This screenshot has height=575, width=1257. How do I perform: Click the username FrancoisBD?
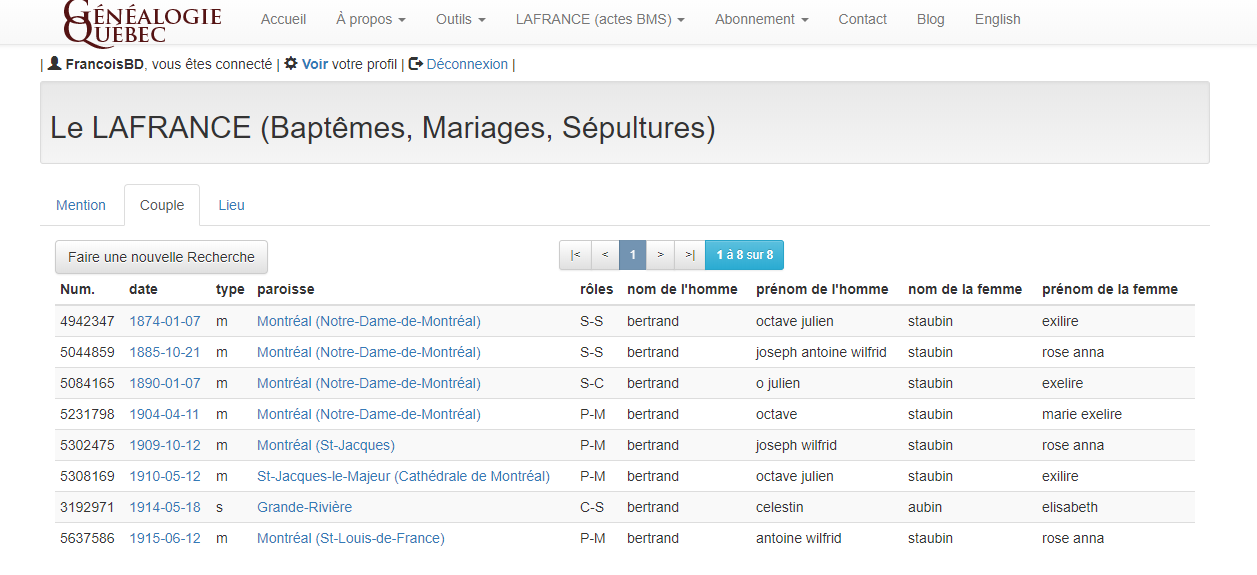click(x=105, y=64)
